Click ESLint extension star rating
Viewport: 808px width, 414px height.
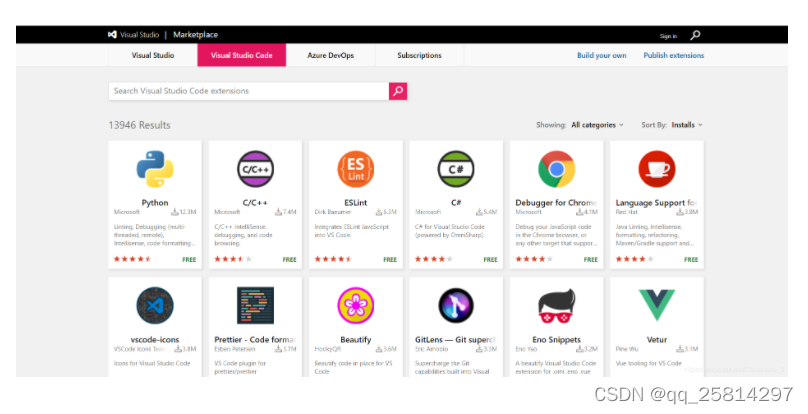click(x=333, y=259)
